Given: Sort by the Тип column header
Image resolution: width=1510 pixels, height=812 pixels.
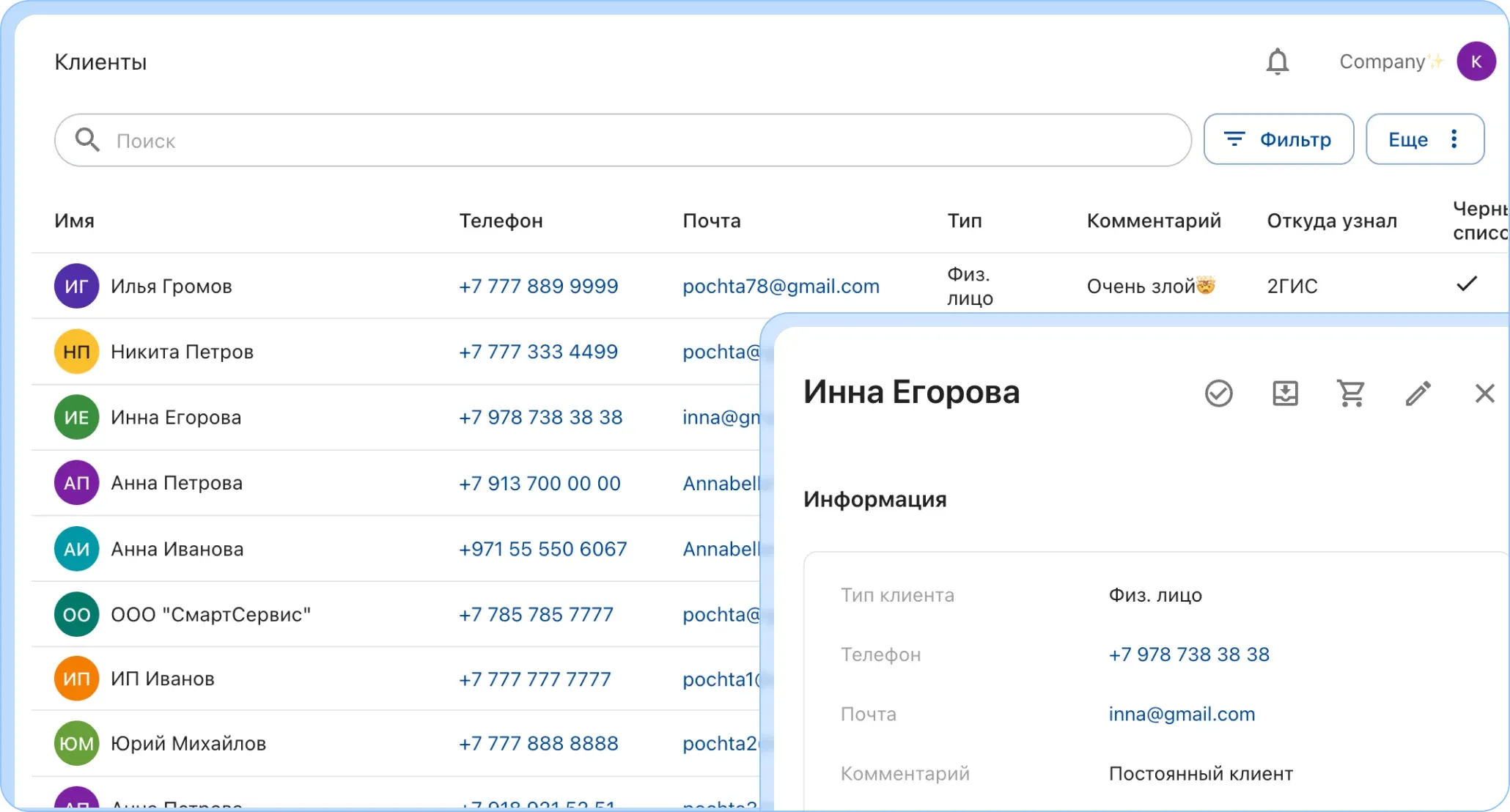Looking at the screenshot, I should tap(964, 221).
